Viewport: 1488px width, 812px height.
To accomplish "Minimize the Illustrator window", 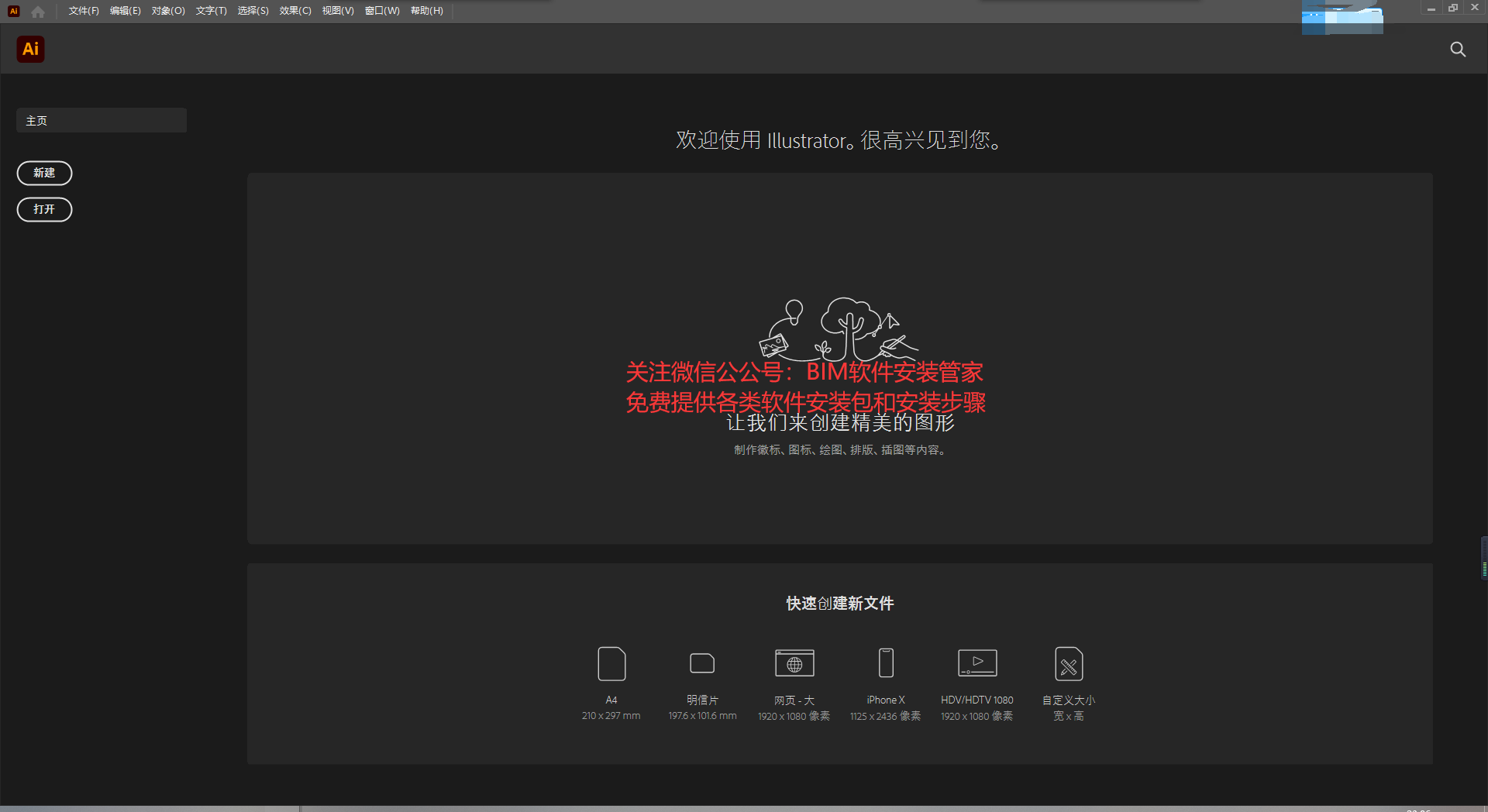I will point(1431,9).
